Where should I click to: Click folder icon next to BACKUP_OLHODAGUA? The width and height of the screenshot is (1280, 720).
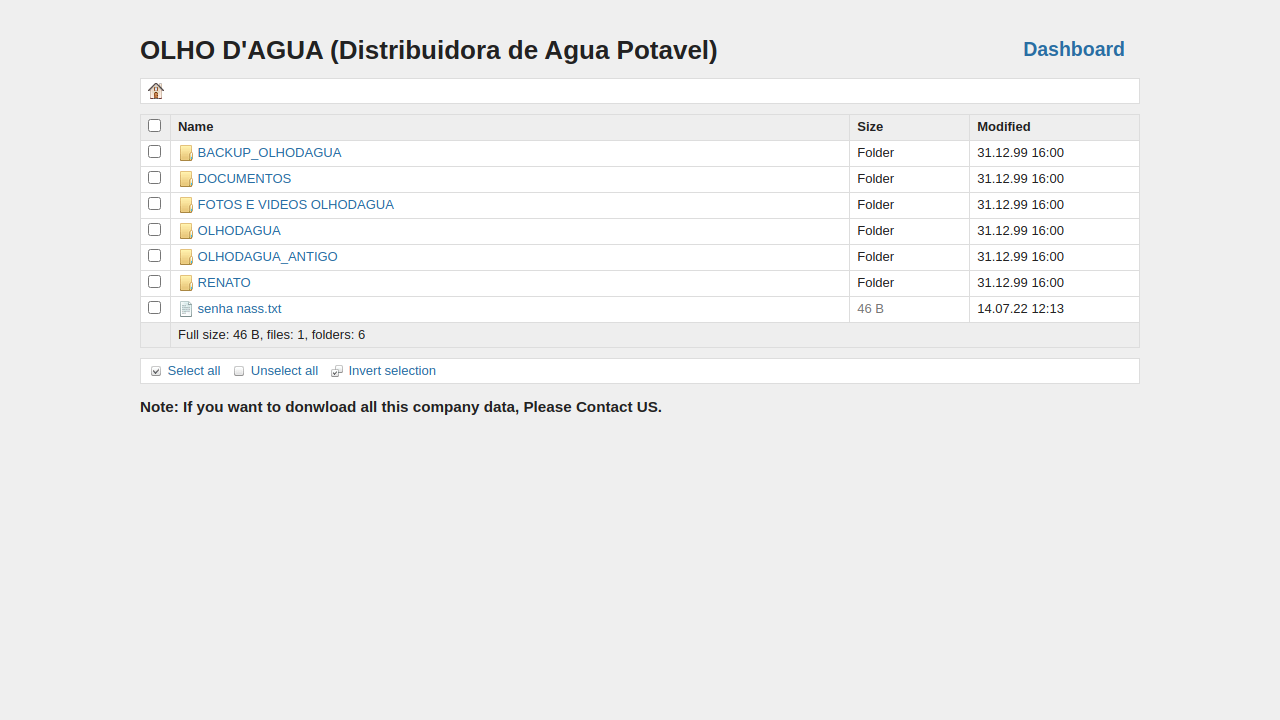tap(186, 153)
